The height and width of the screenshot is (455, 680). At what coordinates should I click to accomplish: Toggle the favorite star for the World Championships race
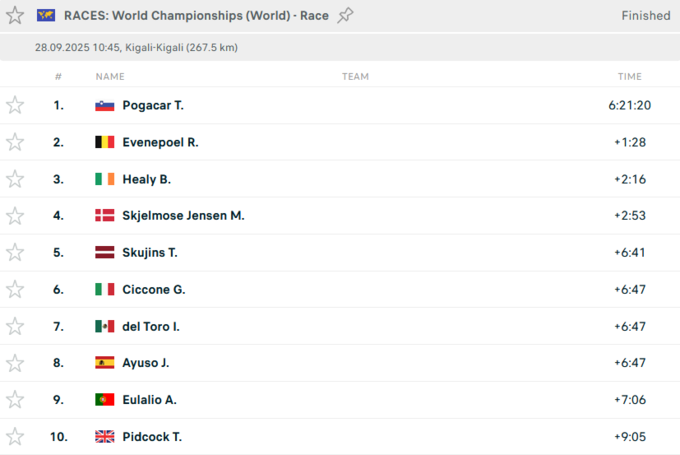[x=15, y=15]
